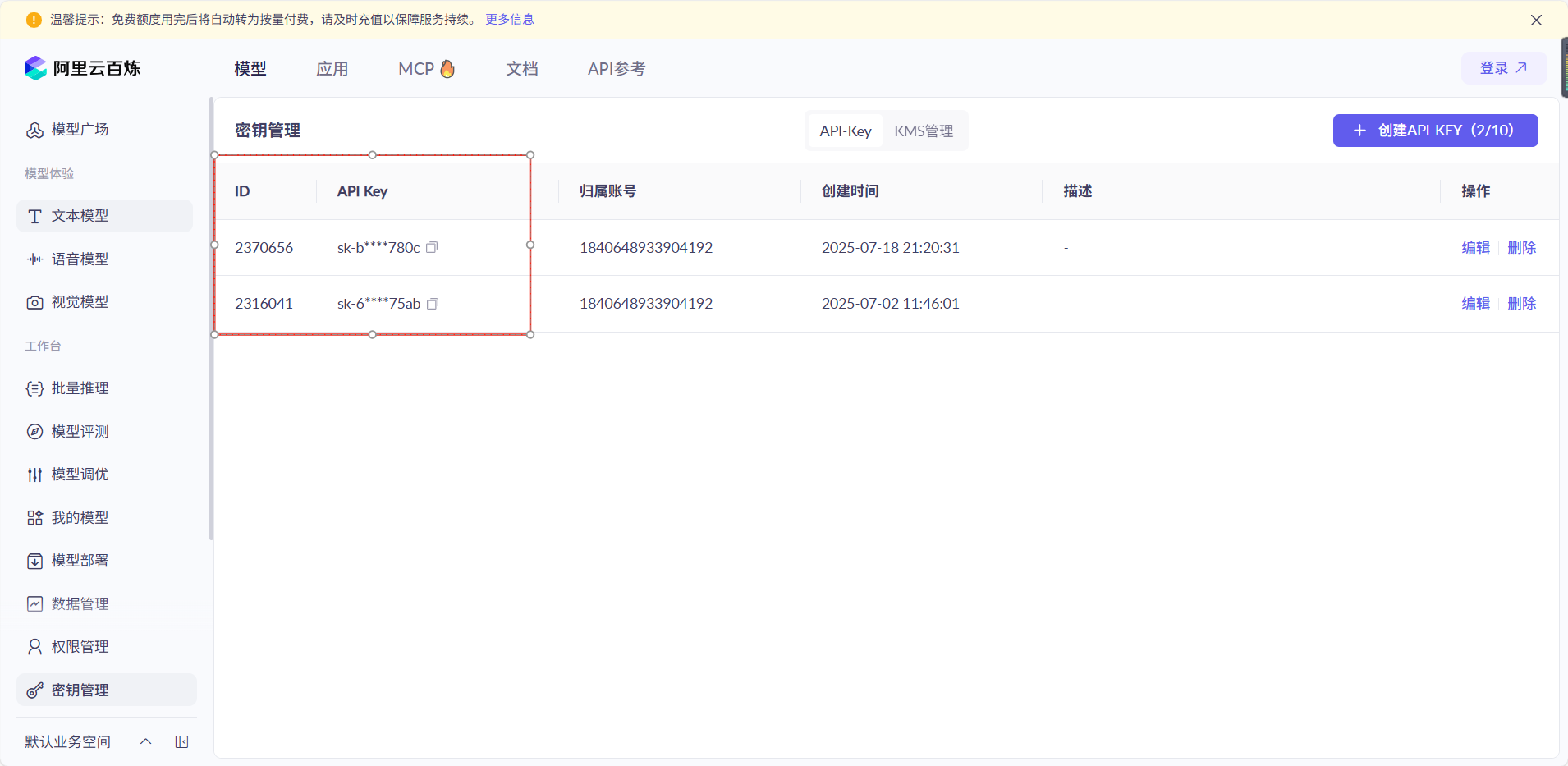Click the ID cell 2370656
This screenshot has width=1568, height=766.
tap(264, 248)
